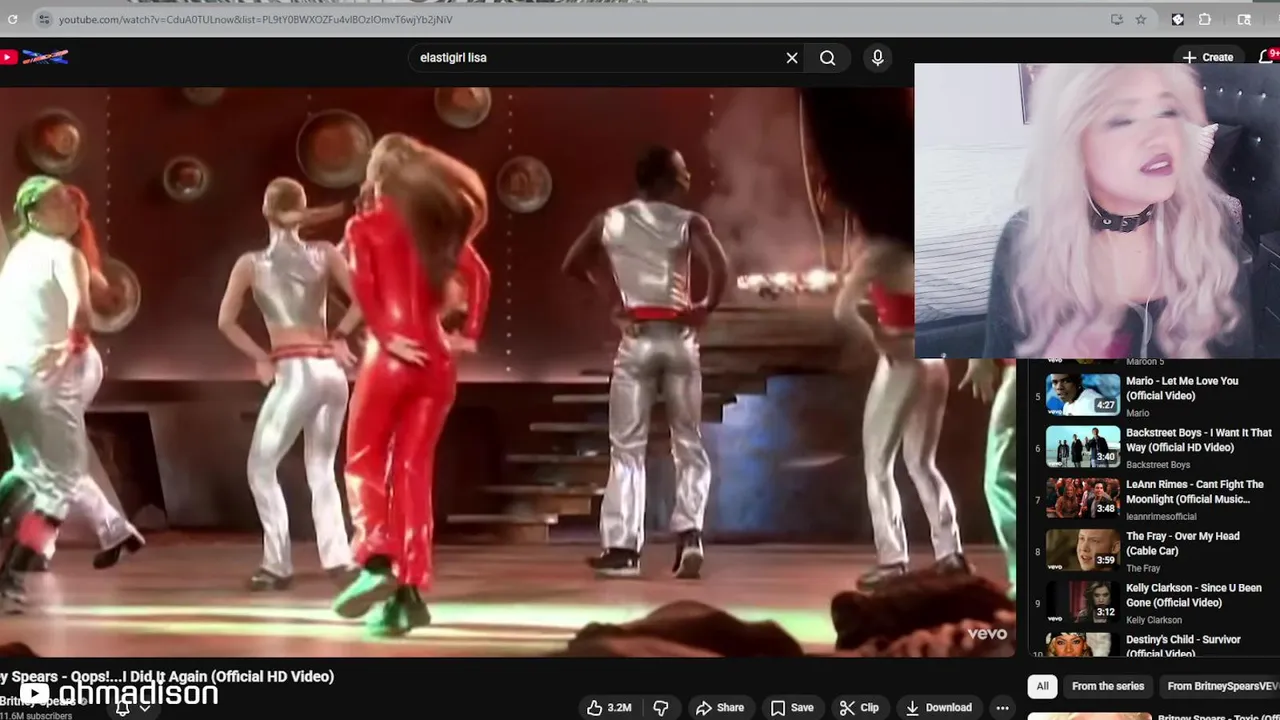Viewport: 1280px width, 720px height.
Task: Open LeAnn Rimes Cant Fight The Moonlight thumbnail
Action: click(1083, 498)
